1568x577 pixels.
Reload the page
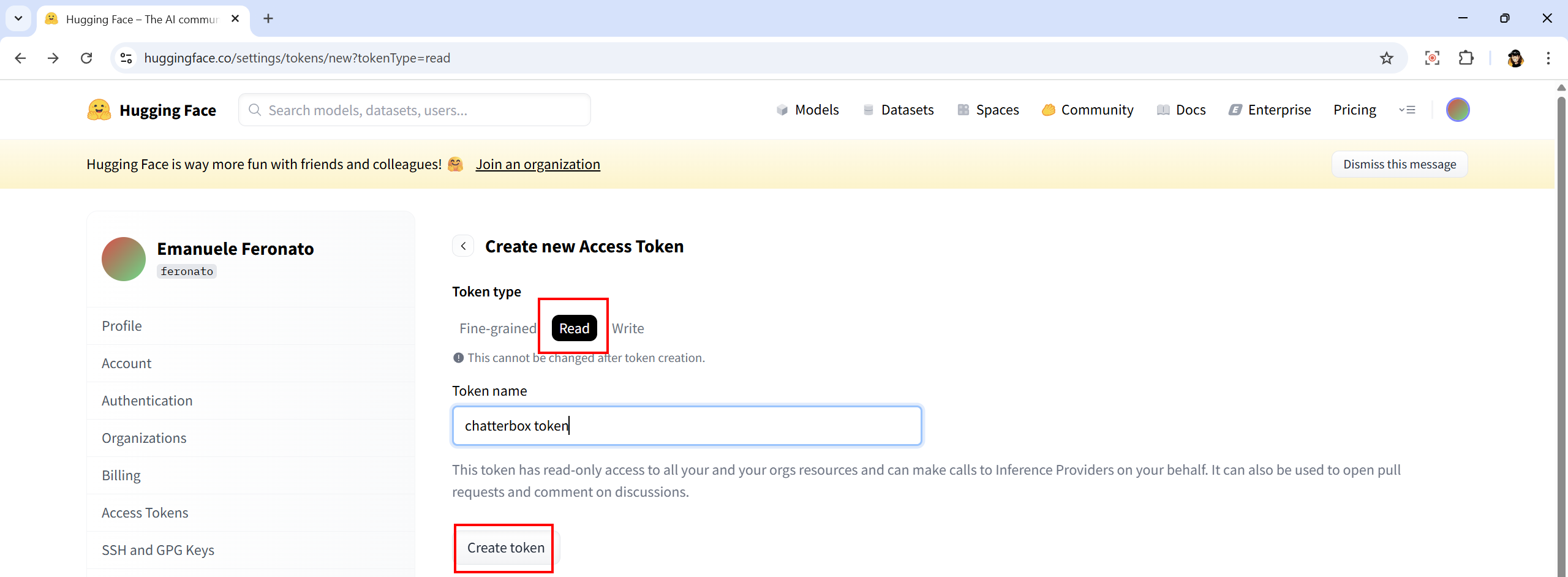(x=86, y=58)
